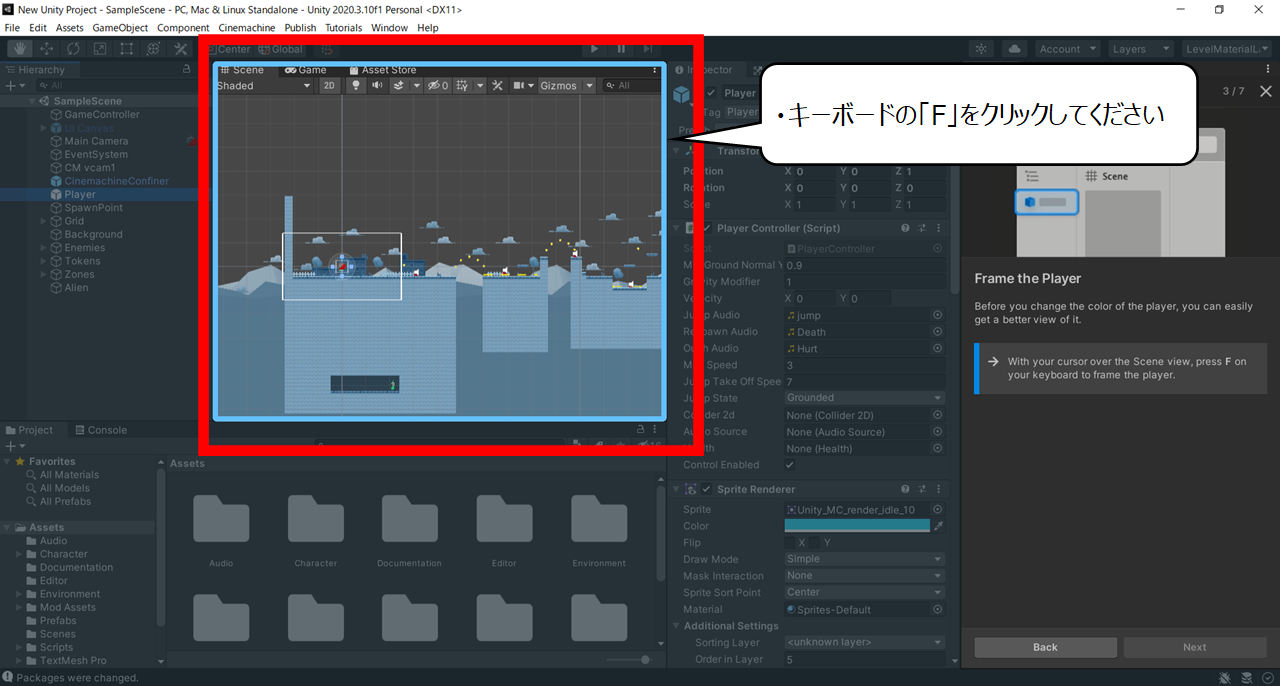Close the tutorial panel with X
The width and height of the screenshot is (1280, 686).
1266,91
